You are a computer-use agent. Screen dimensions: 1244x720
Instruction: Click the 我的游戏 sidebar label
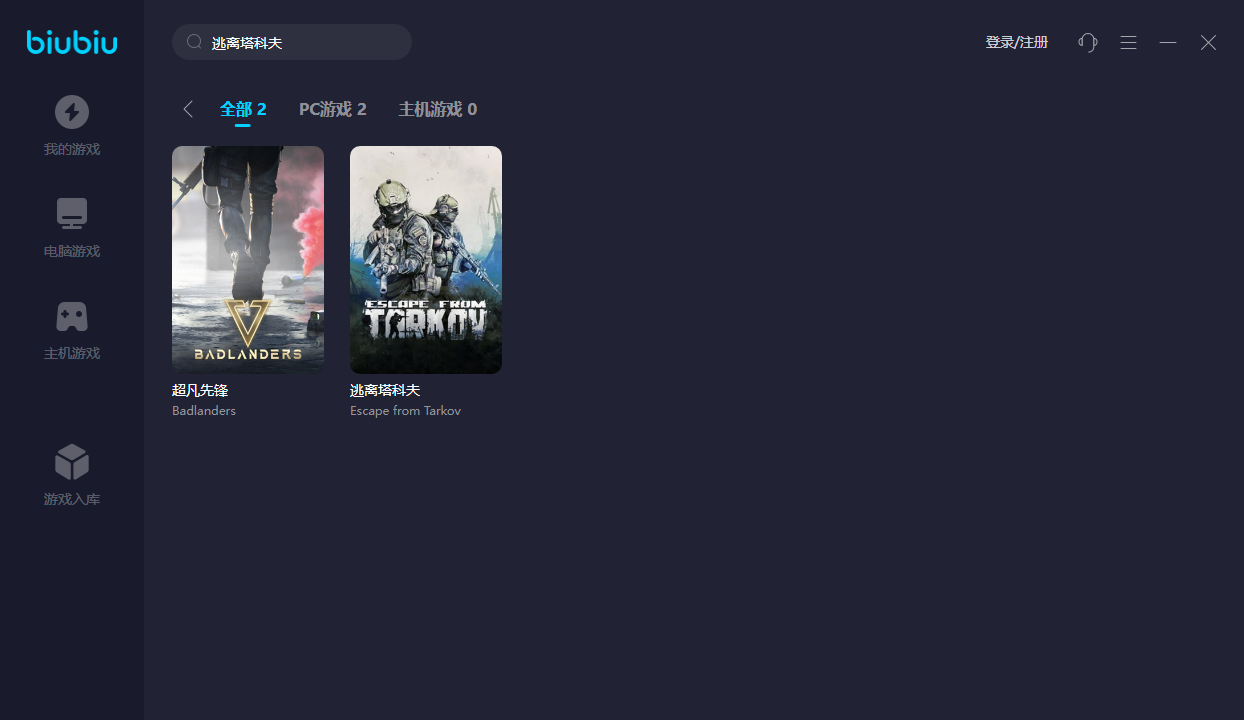(x=72, y=149)
